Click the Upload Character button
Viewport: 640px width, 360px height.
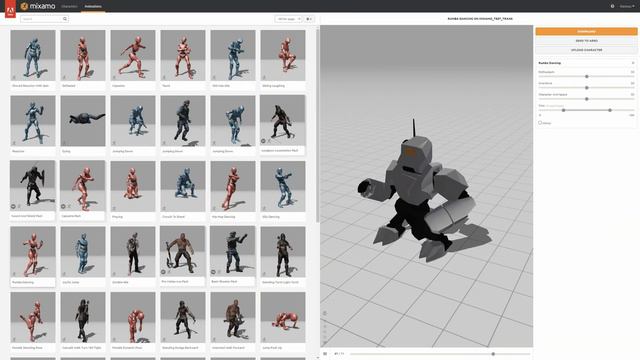click(586, 50)
